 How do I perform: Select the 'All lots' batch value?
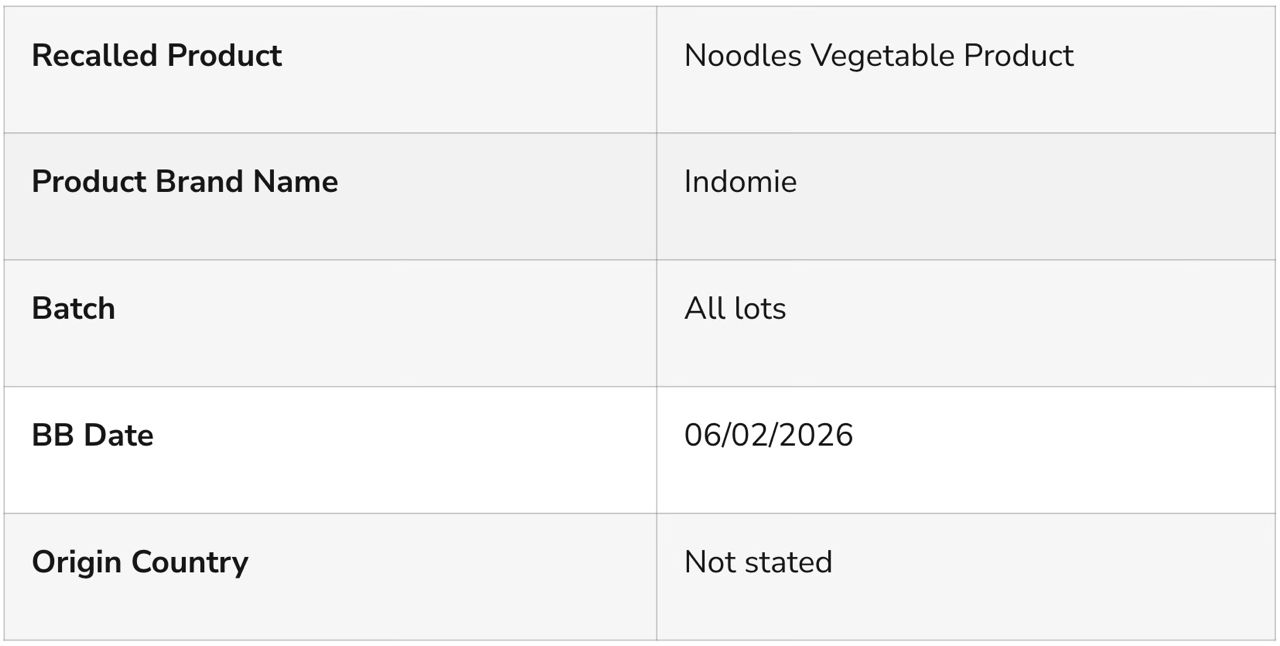point(735,309)
